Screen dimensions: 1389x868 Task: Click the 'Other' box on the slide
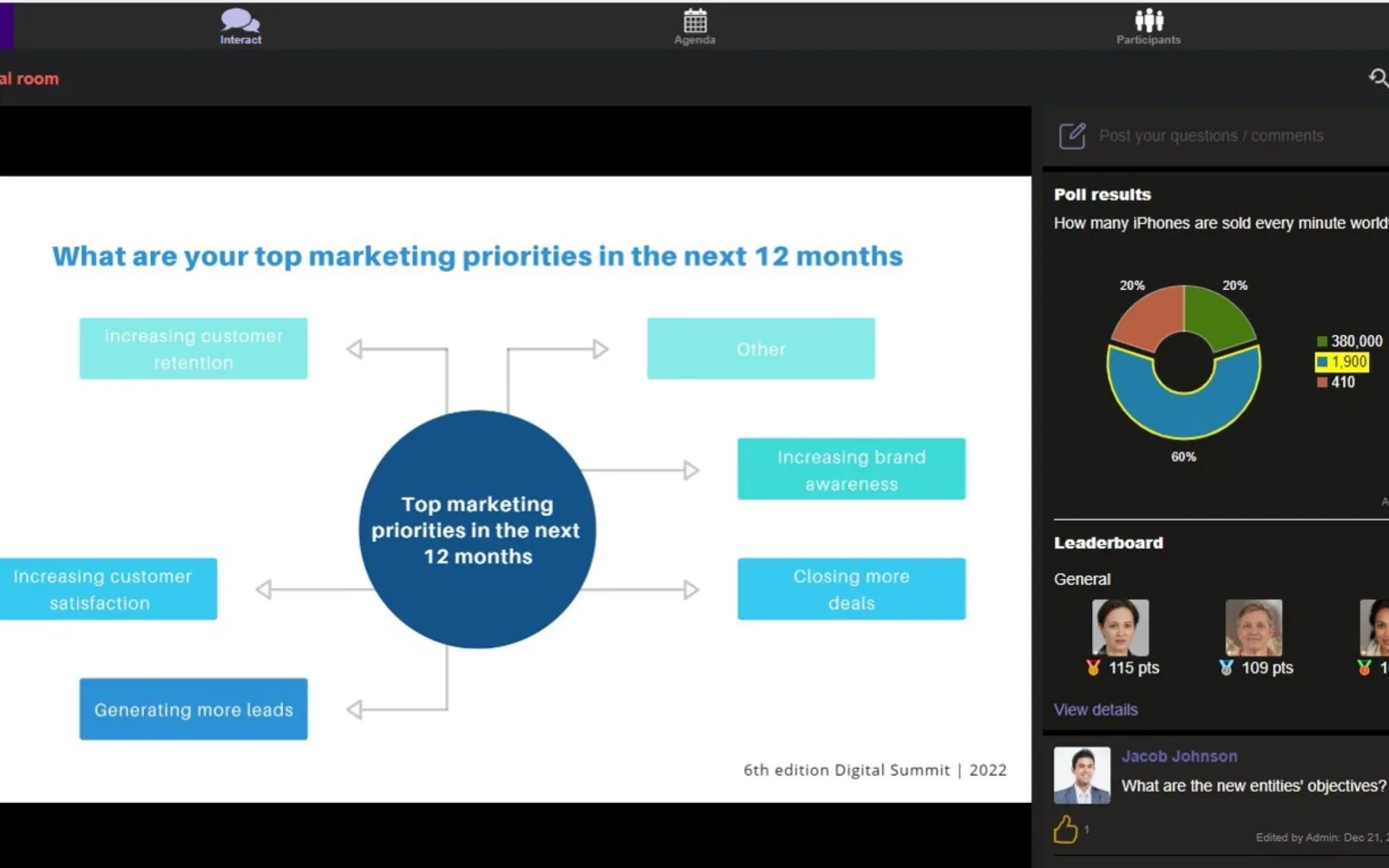coord(760,348)
